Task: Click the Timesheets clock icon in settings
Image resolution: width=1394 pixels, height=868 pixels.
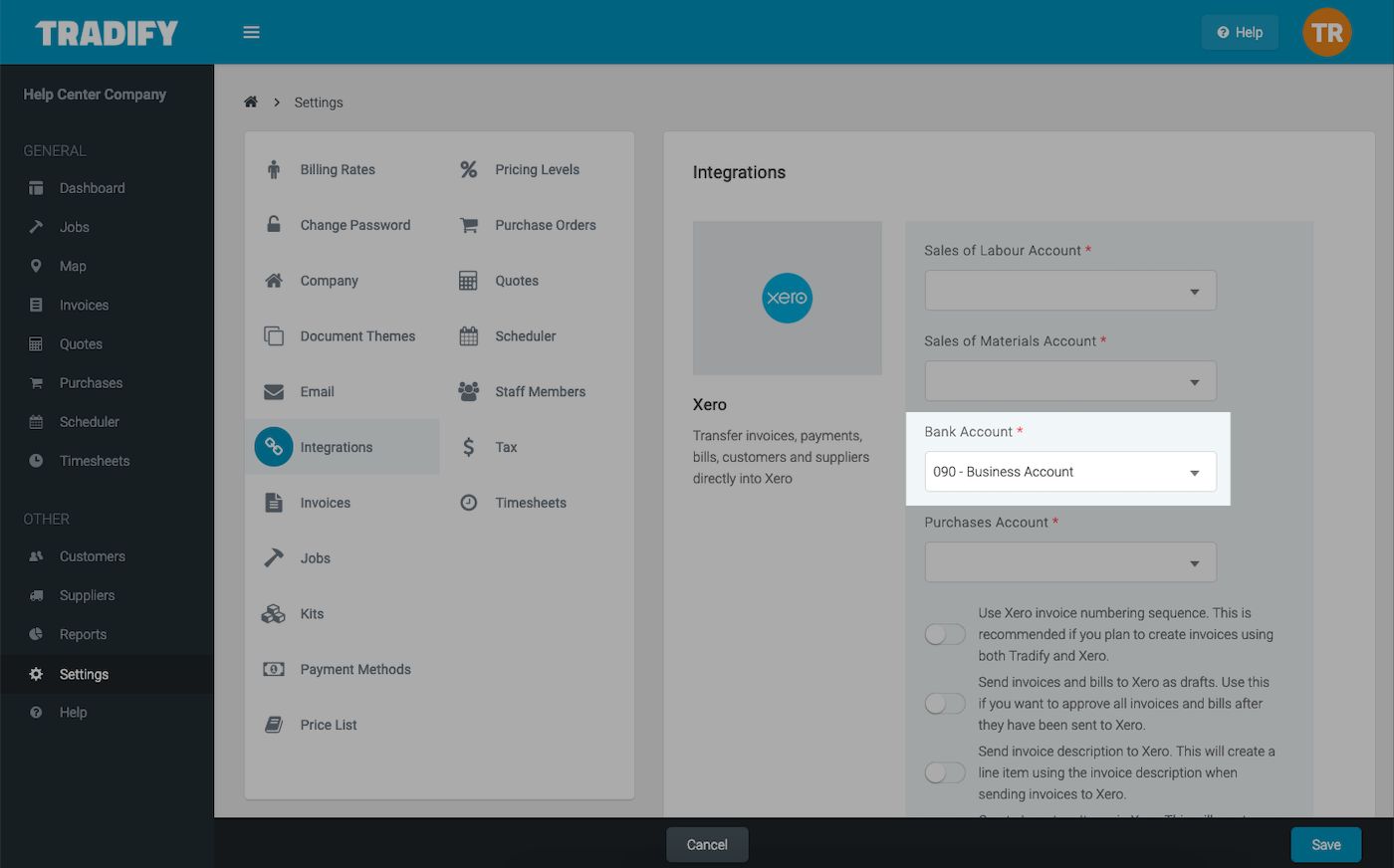Action: [x=469, y=503]
